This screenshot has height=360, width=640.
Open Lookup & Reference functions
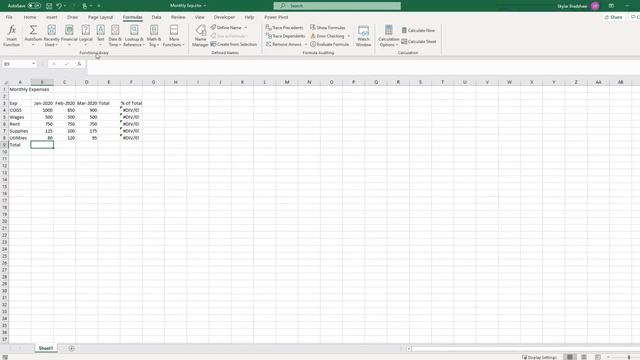(134, 36)
